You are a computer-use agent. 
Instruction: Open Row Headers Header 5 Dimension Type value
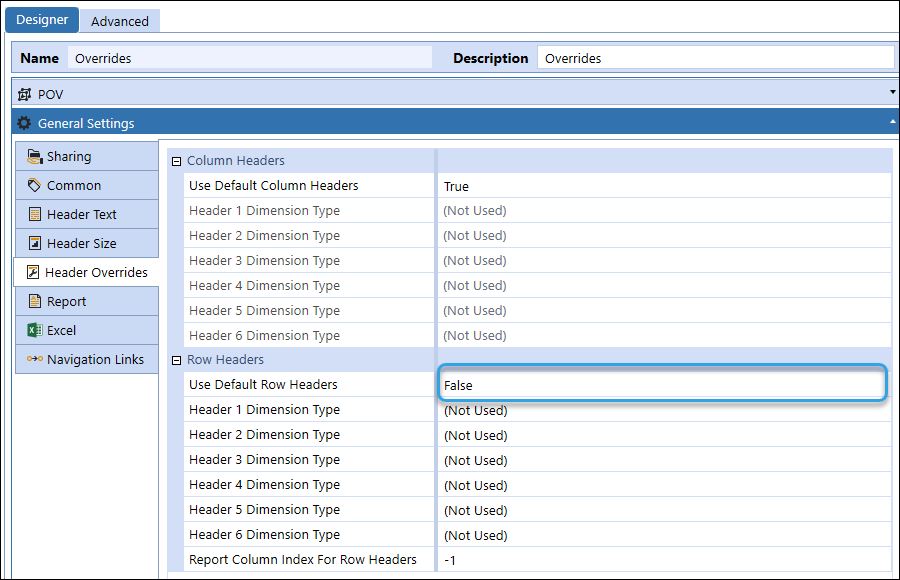coord(664,511)
